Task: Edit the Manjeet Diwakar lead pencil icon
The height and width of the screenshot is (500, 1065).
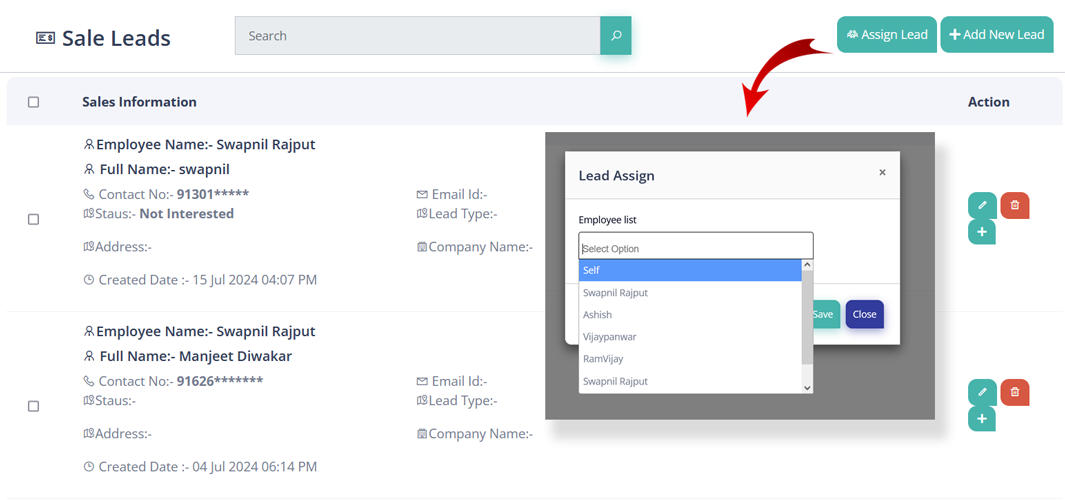Action: click(982, 392)
